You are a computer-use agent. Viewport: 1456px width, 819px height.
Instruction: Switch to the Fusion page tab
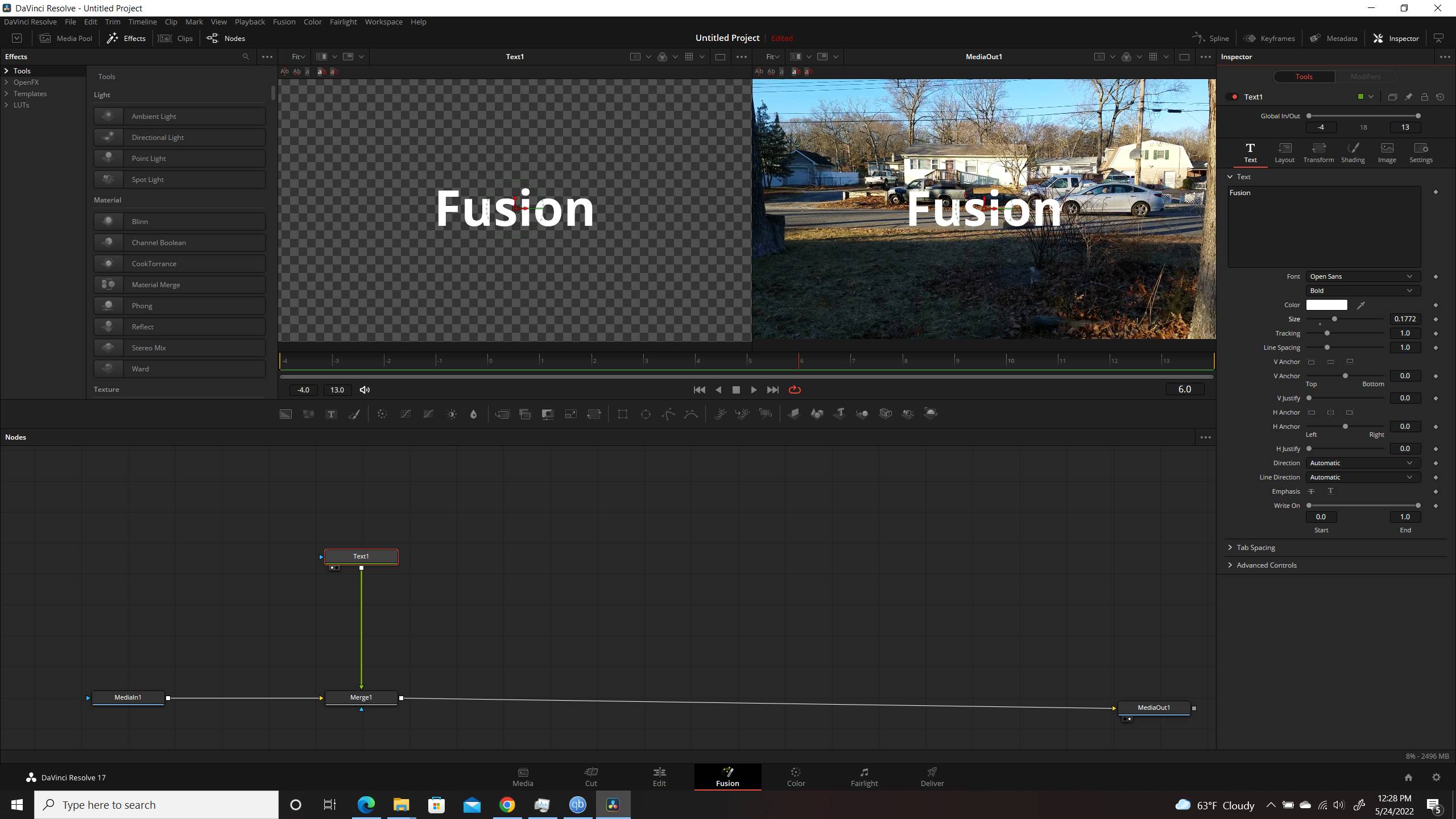(727, 776)
